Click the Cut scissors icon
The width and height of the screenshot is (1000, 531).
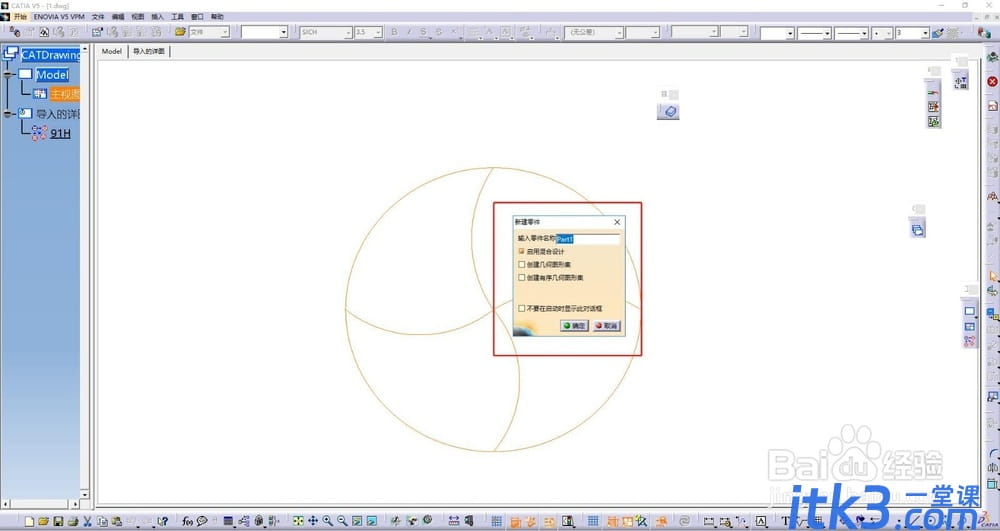coord(87,521)
